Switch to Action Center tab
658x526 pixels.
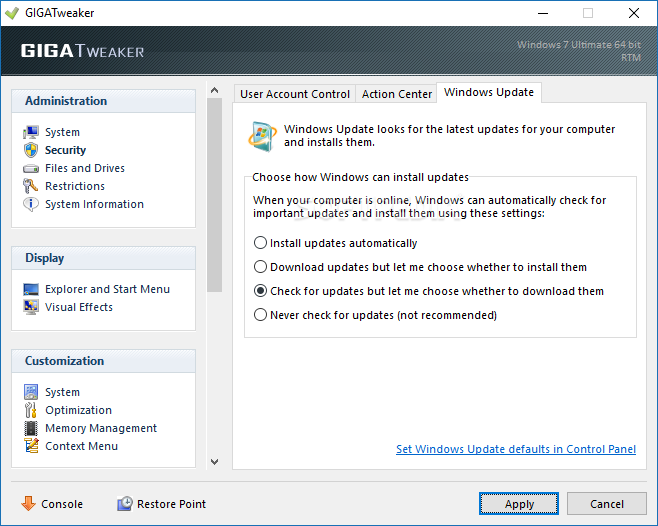click(x=397, y=94)
